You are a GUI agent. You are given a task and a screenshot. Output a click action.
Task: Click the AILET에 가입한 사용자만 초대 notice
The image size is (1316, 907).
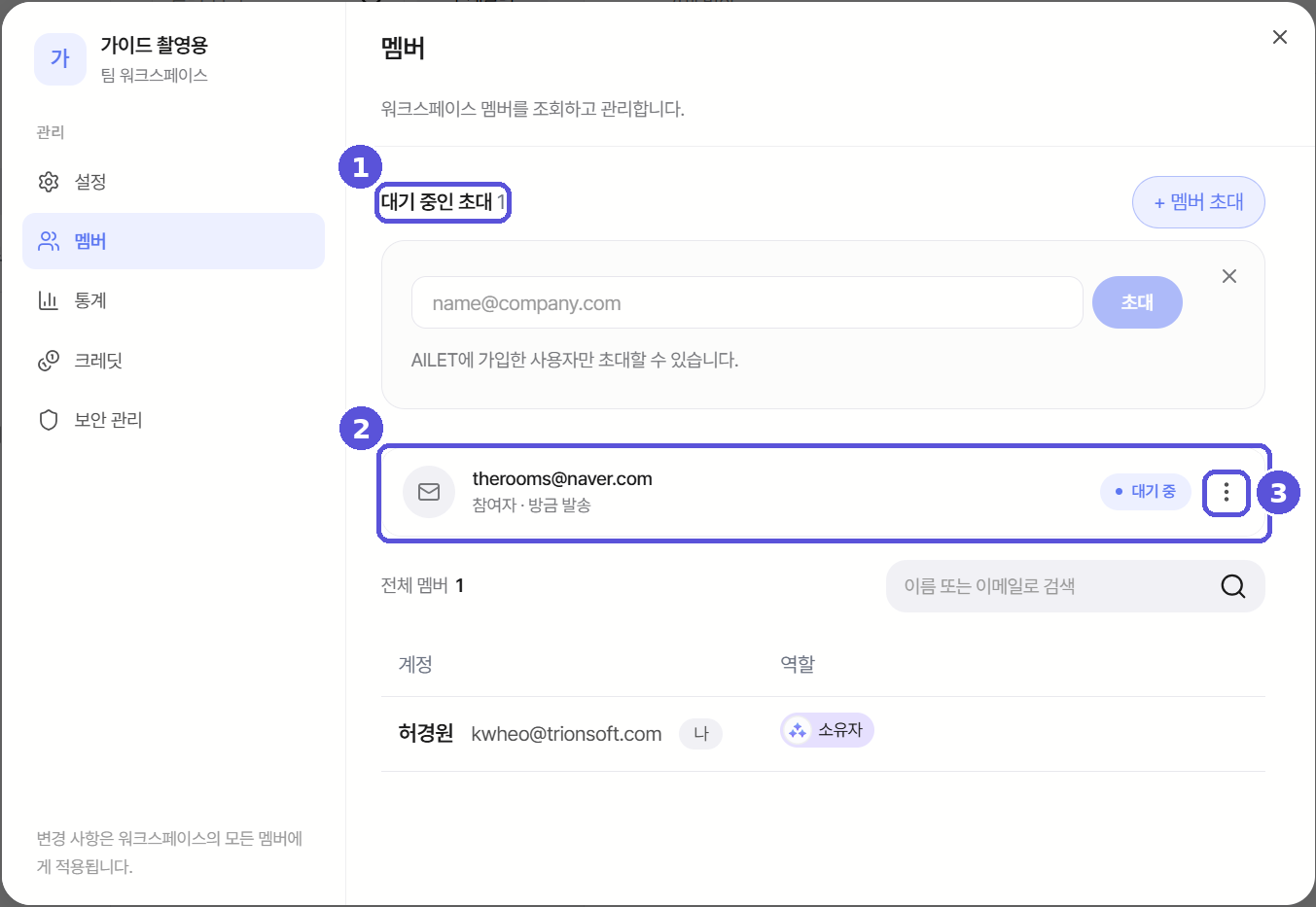coord(575,360)
